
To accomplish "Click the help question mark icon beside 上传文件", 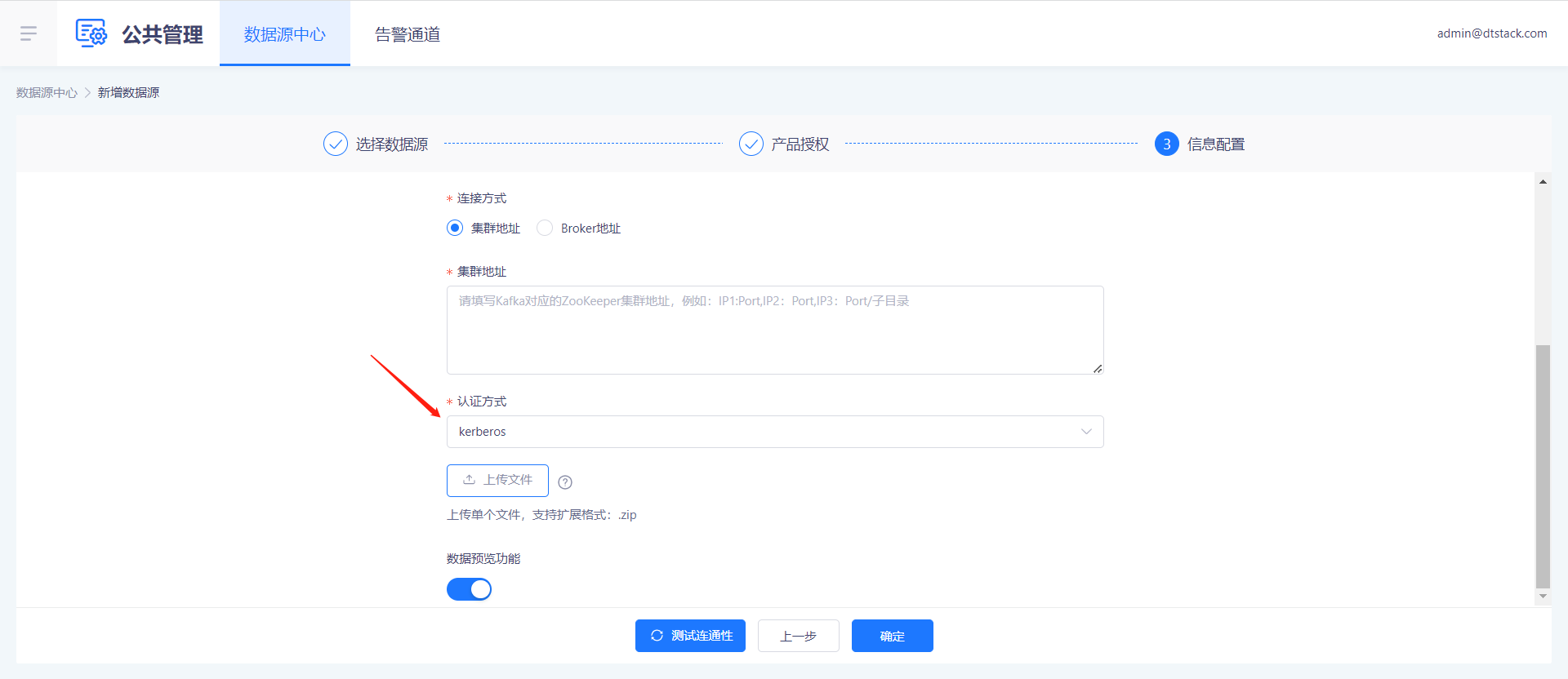I will [x=565, y=482].
